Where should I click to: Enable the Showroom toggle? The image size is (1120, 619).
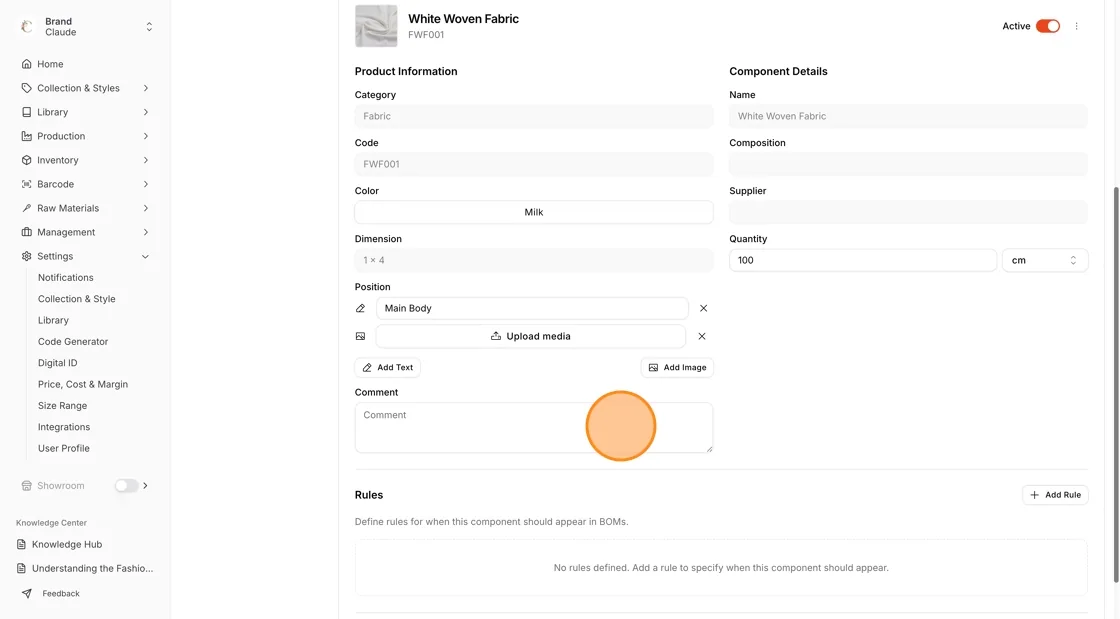pyautogui.click(x=126, y=485)
